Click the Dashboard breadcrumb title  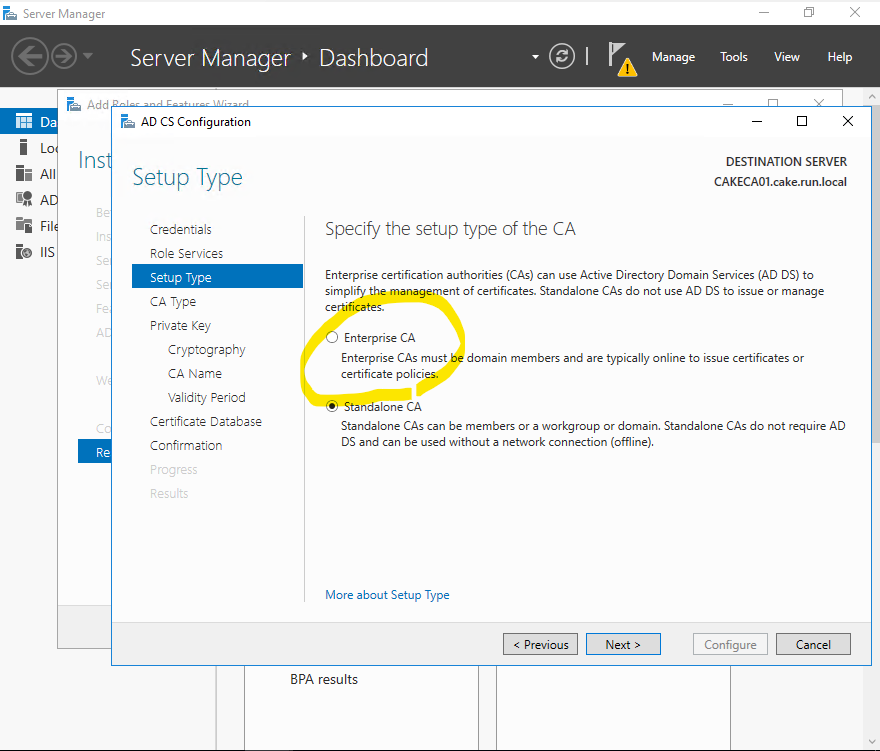coord(374,58)
